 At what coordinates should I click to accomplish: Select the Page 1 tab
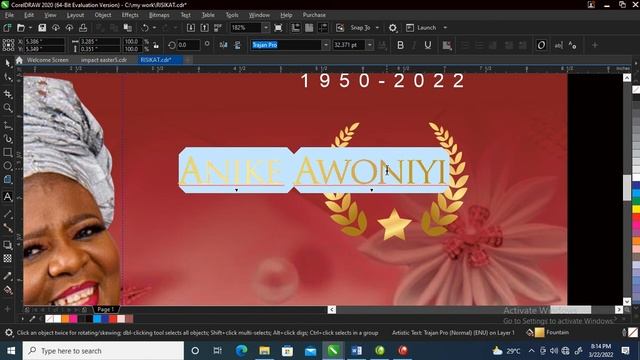107,309
